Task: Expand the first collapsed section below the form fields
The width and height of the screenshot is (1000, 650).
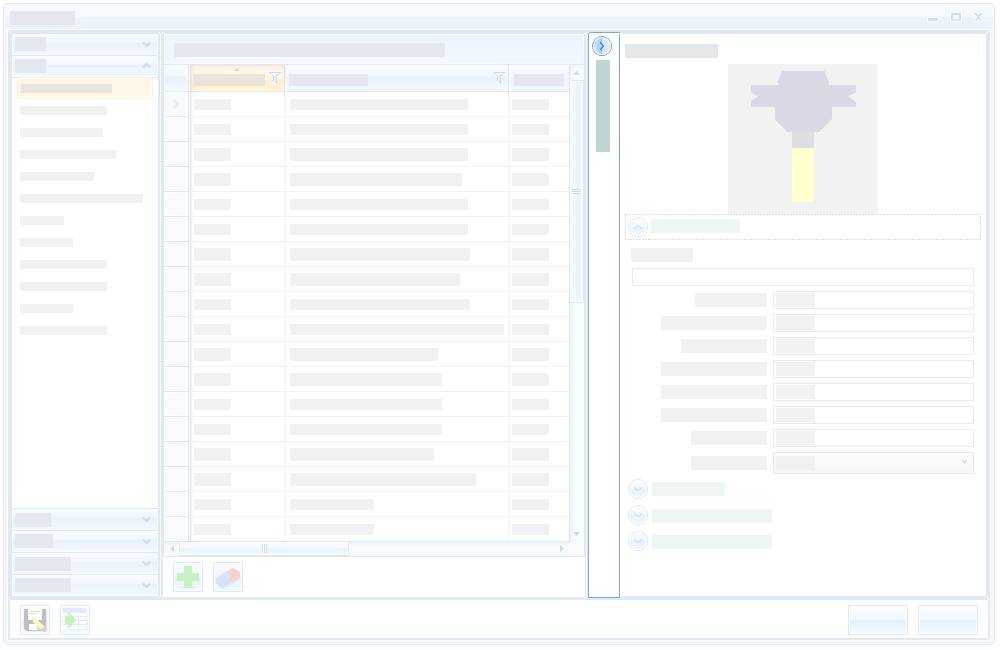Action: pyautogui.click(x=638, y=489)
